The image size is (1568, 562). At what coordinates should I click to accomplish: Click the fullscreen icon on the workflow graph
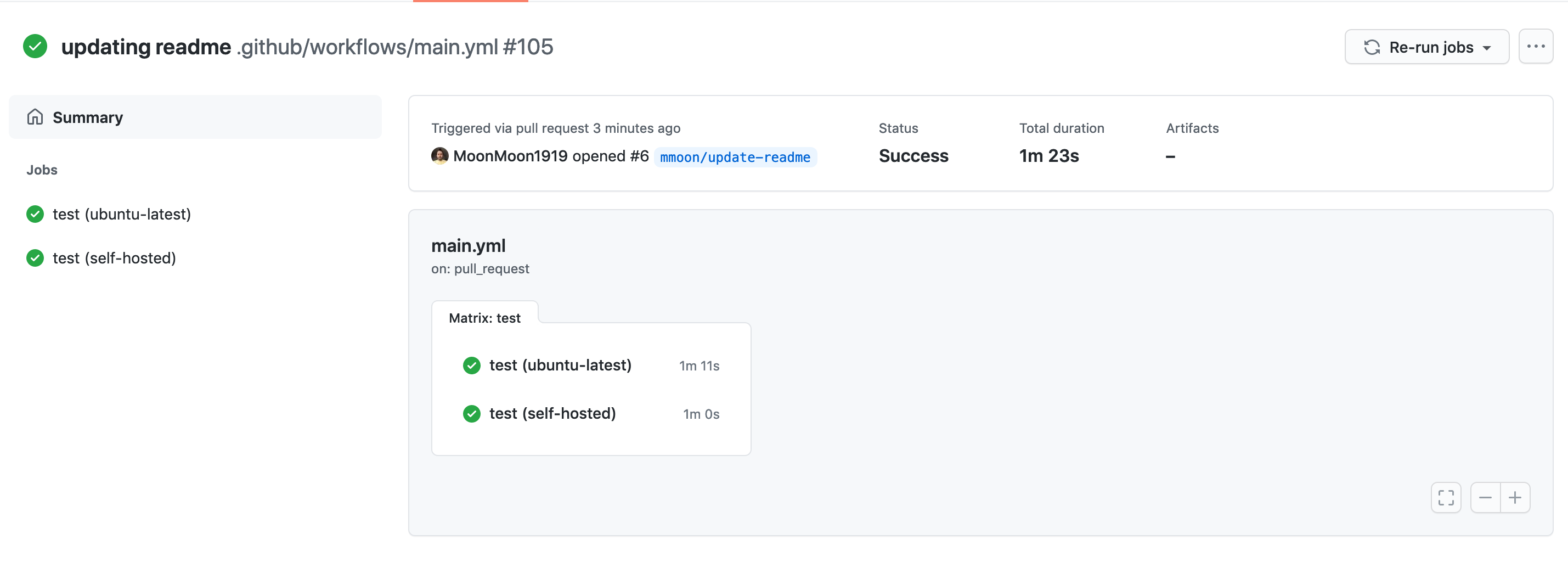pyautogui.click(x=1446, y=497)
